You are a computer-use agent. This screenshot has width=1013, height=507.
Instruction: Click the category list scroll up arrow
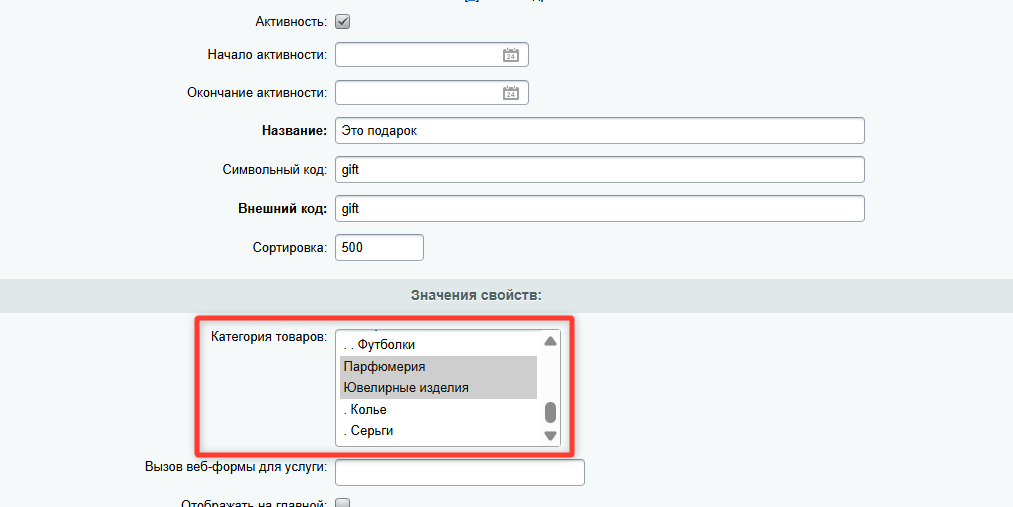point(550,341)
